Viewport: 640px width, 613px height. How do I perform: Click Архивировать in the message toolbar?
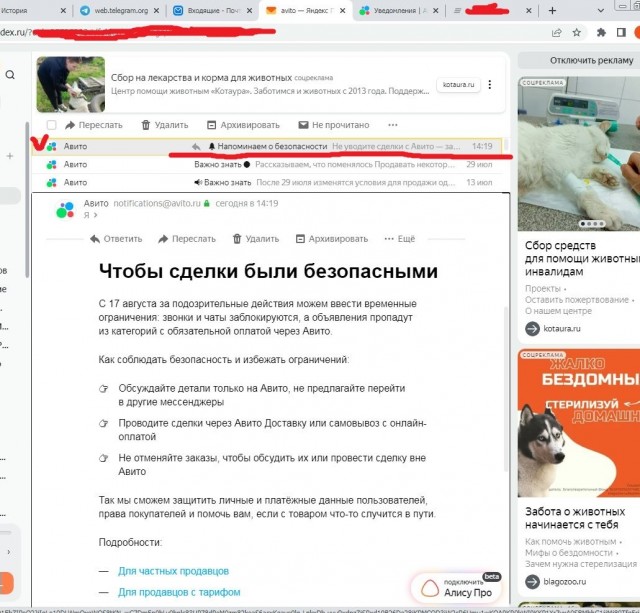point(332,239)
